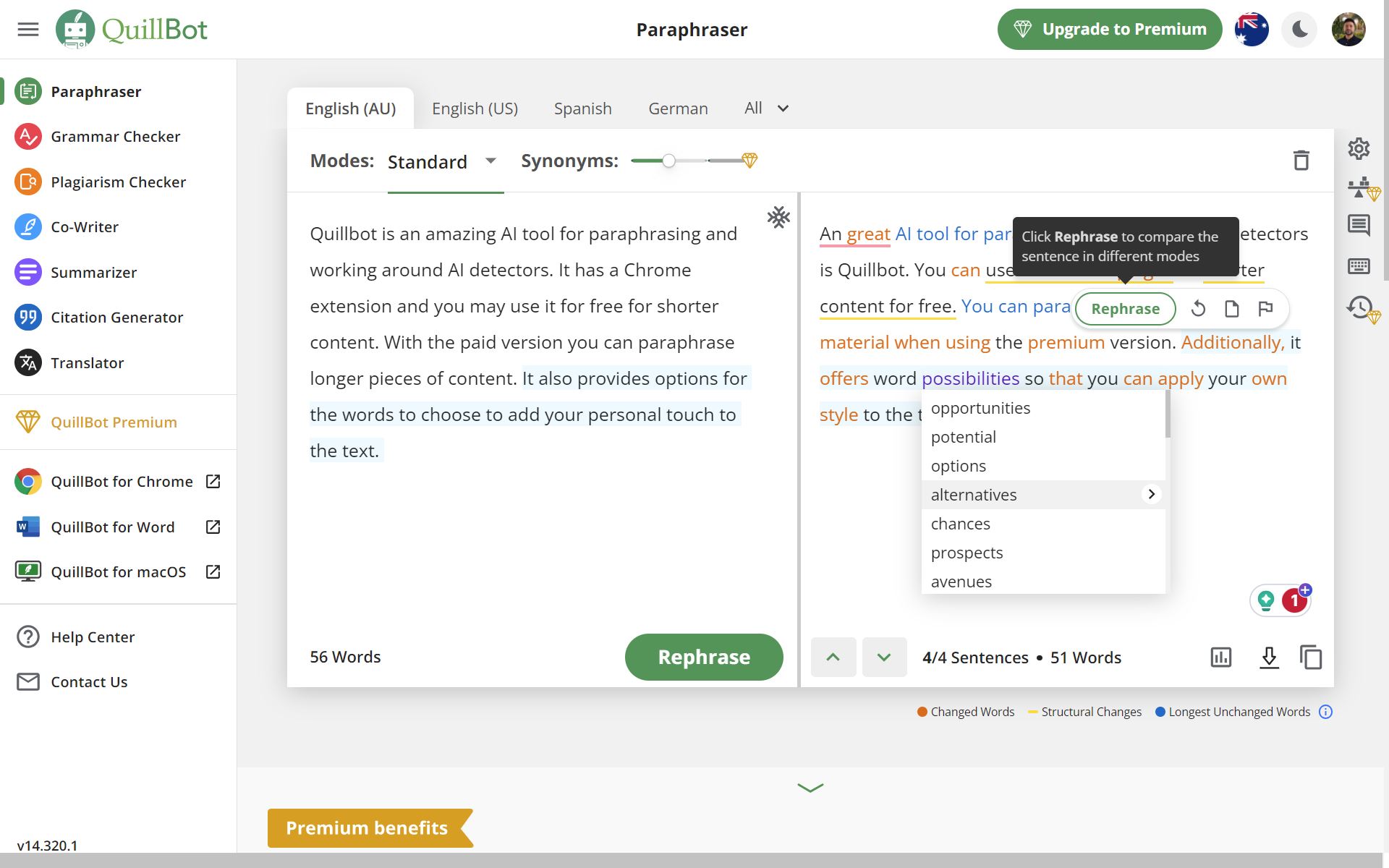Viewport: 1389px width, 868px height.
Task: Report the sentence with the flag icon
Action: pyautogui.click(x=1266, y=308)
